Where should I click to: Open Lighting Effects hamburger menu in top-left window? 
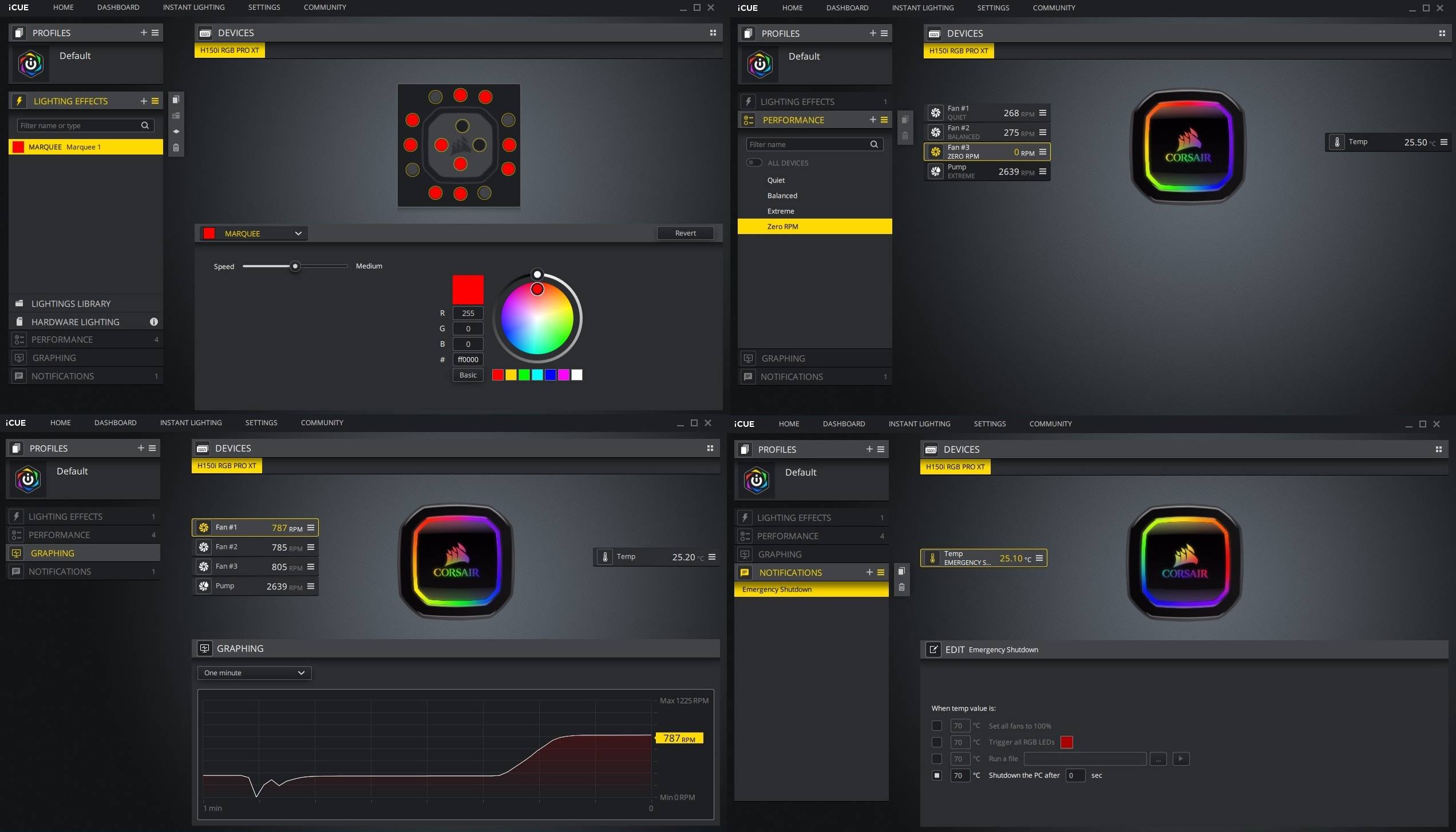point(155,101)
